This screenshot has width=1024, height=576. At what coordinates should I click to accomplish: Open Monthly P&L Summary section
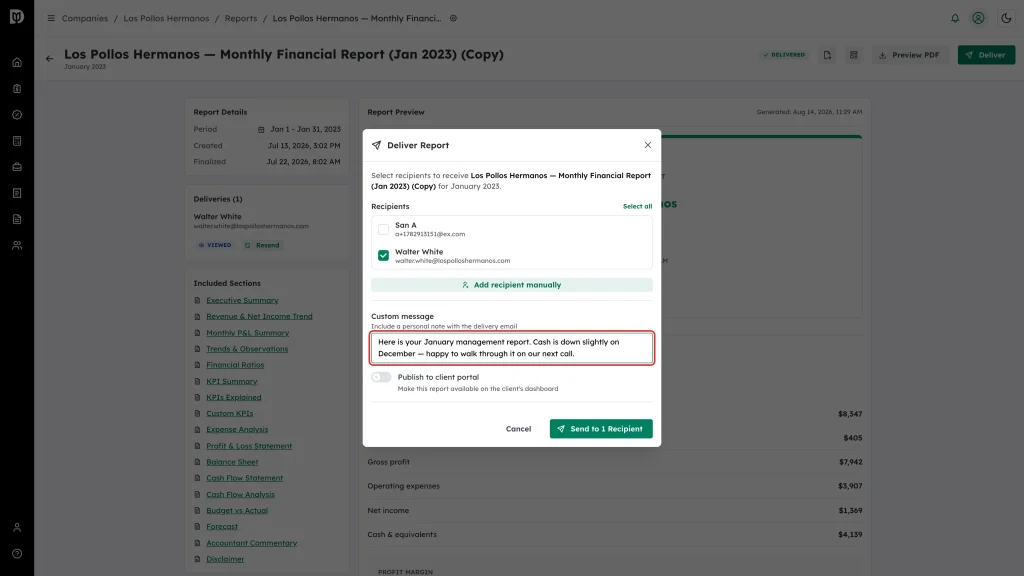point(248,332)
